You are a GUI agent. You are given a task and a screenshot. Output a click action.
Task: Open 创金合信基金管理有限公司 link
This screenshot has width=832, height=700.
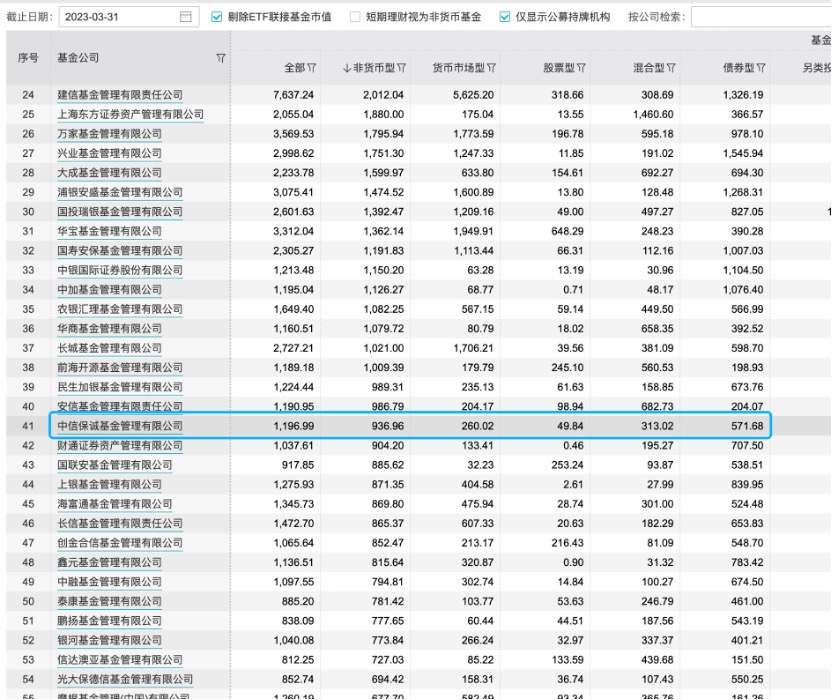point(120,543)
